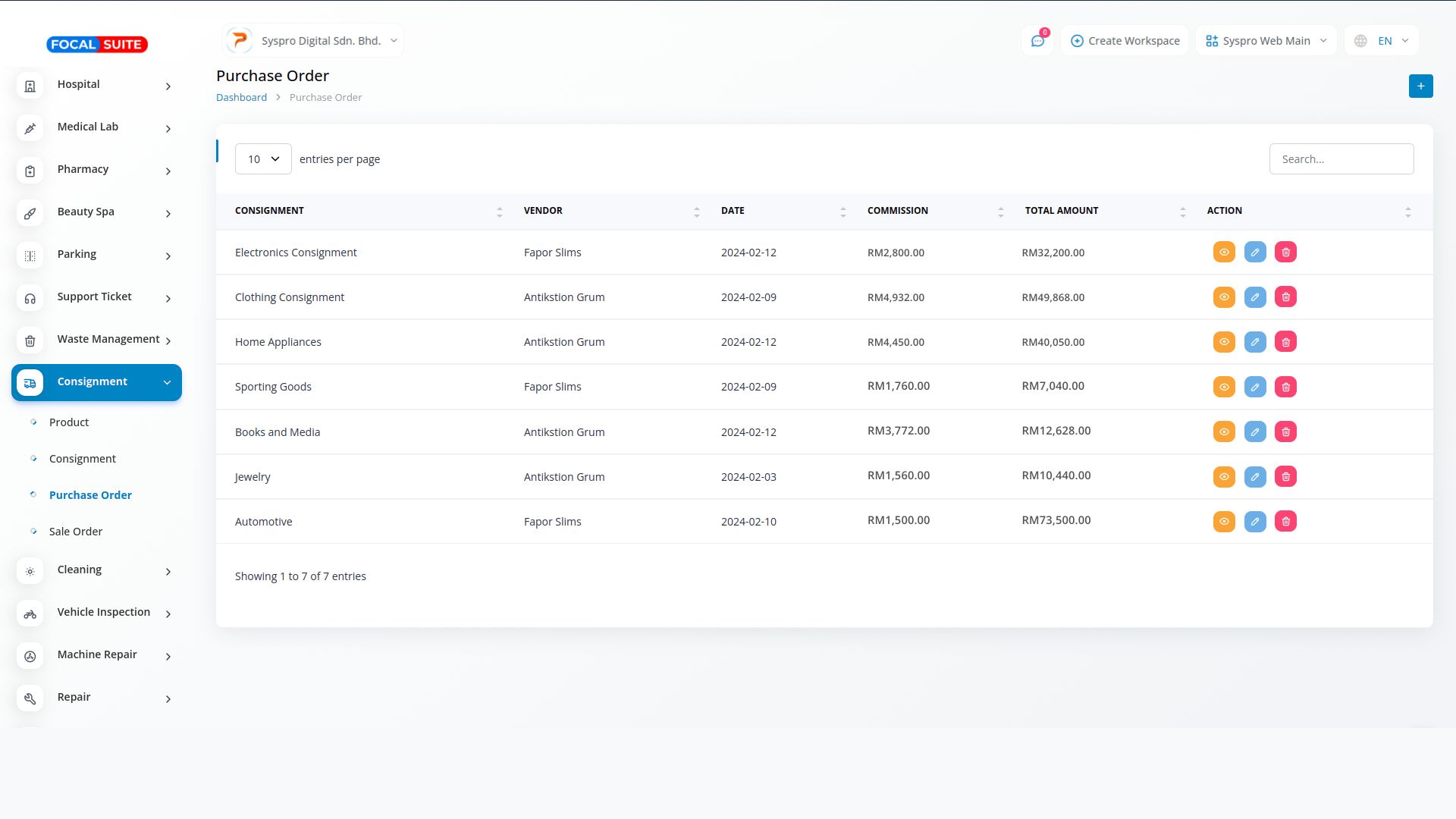Image resolution: width=1456 pixels, height=819 pixels.
Task: Open Sale Order submenu item
Action: 76,532
